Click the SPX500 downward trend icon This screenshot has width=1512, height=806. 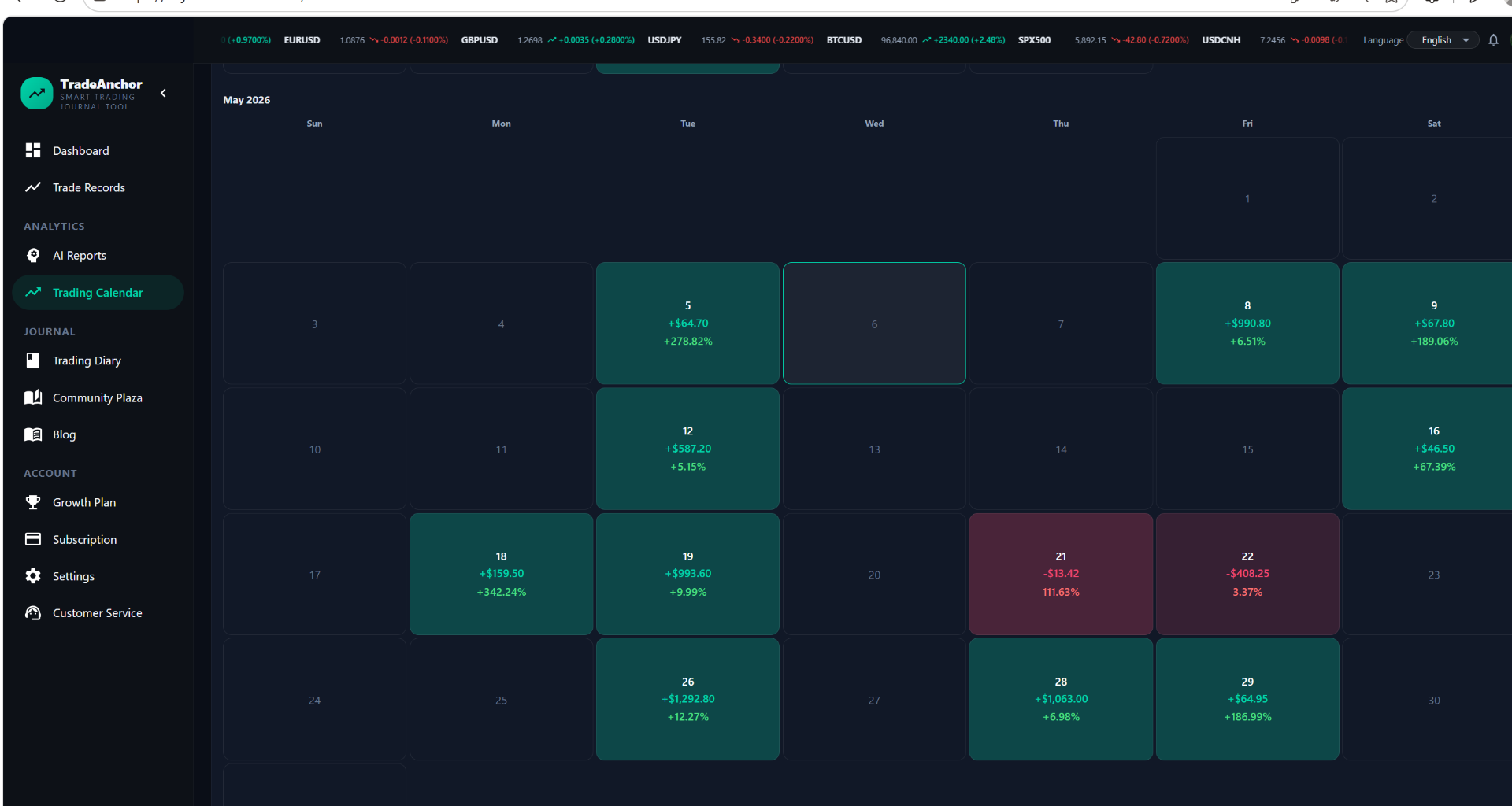[1116, 40]
